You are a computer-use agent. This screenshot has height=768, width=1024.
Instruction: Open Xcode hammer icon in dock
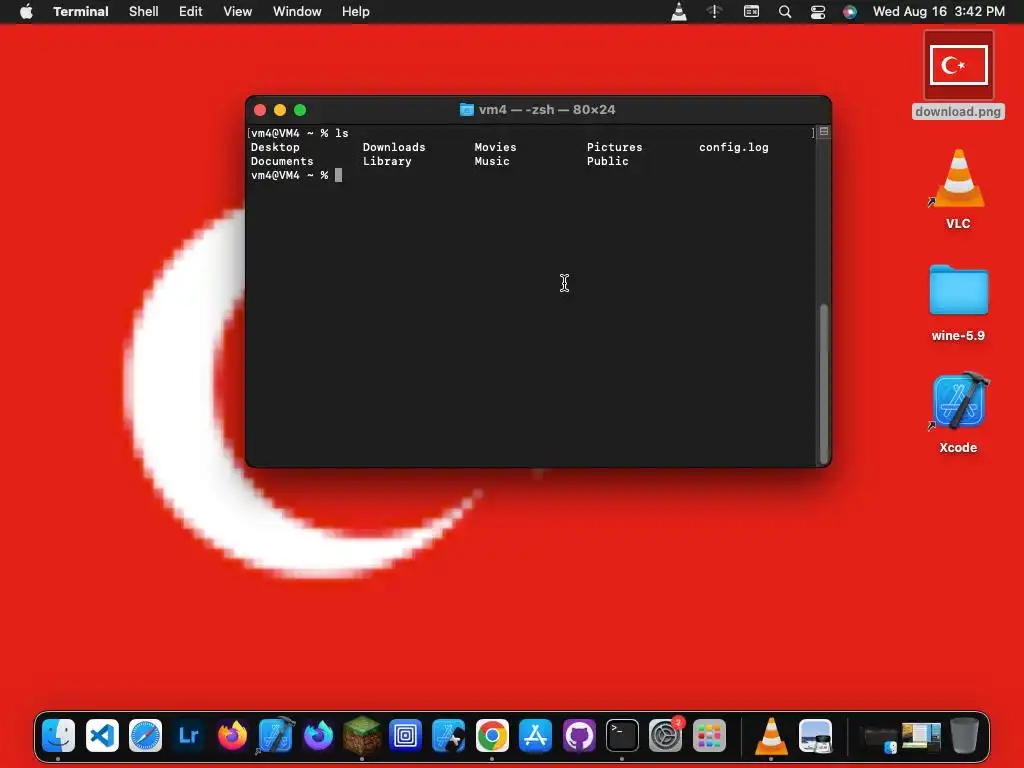(x=276, y=736)
